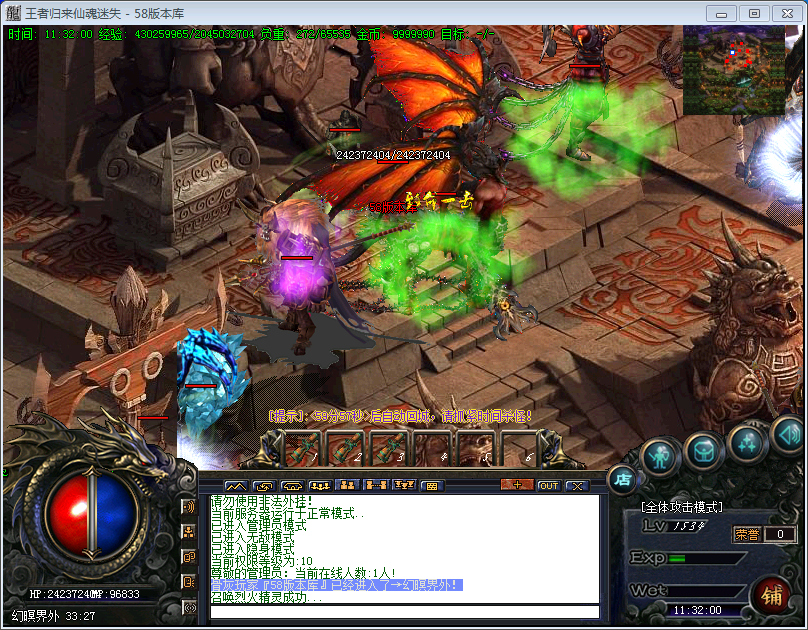Use quick-slot item number 1
Screen dimensions: 808x630
(x=301, y=449)
